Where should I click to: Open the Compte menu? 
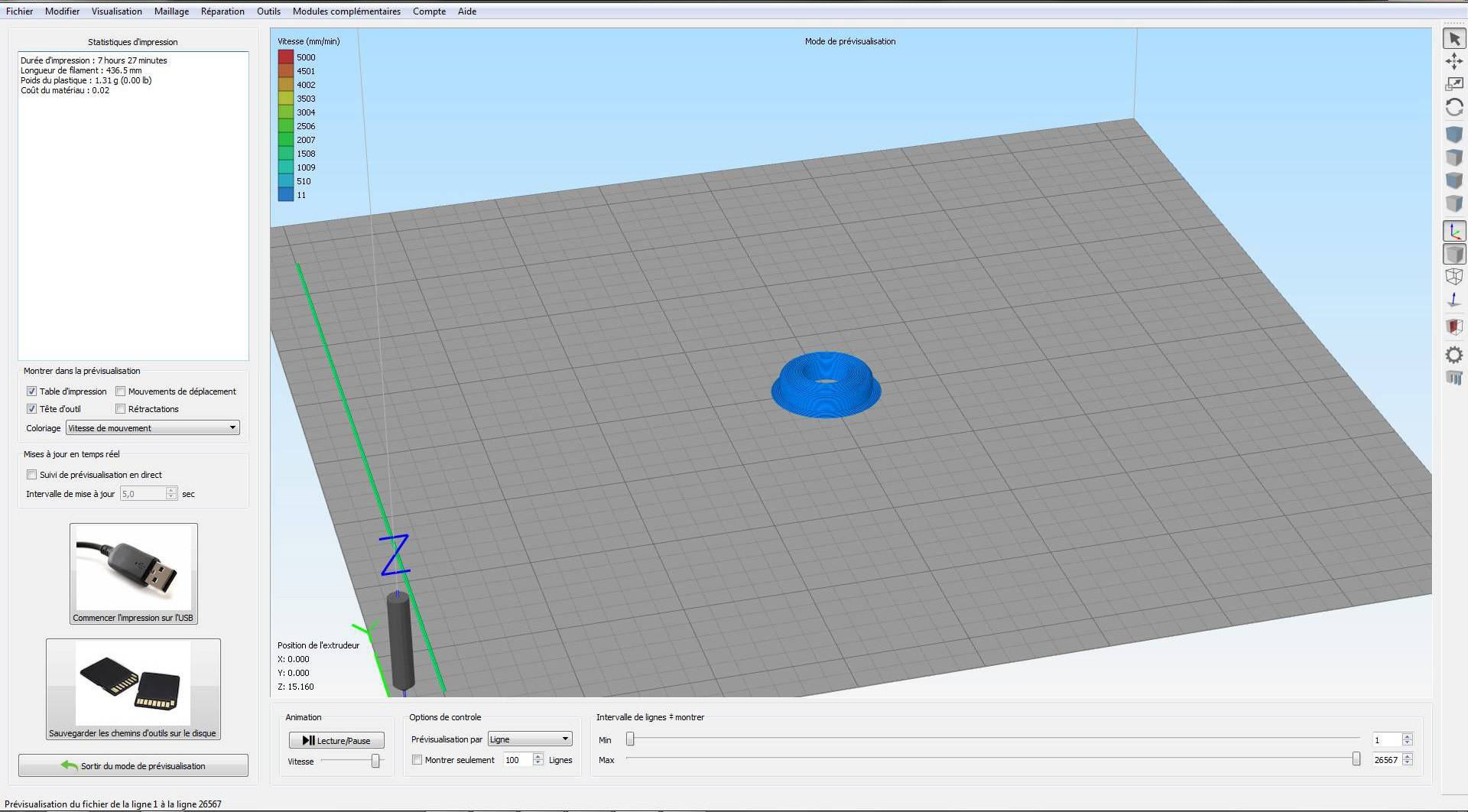(429, 11)
